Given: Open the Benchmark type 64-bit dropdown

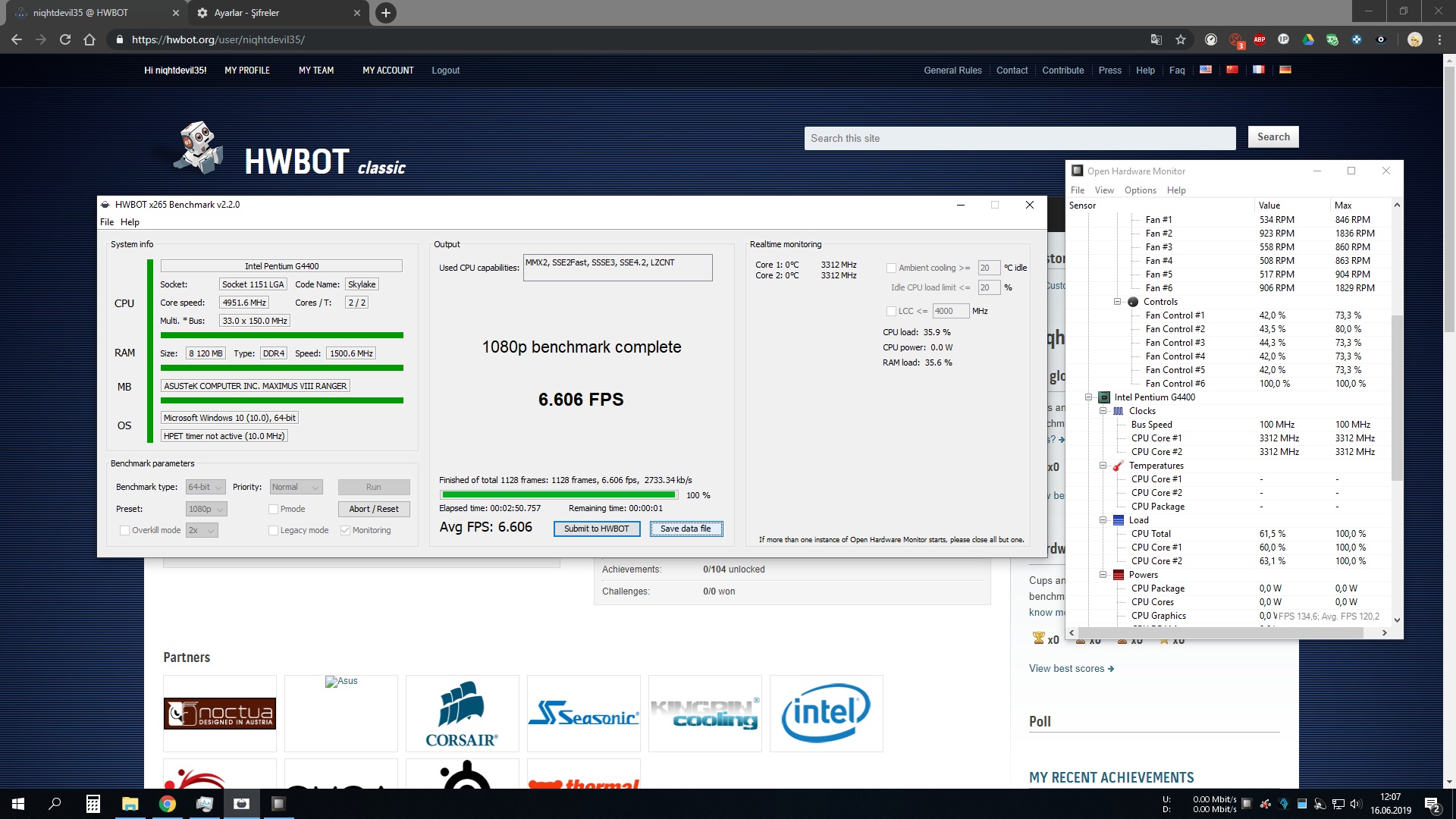Looking at the screenshot, I should coord(206,487).
